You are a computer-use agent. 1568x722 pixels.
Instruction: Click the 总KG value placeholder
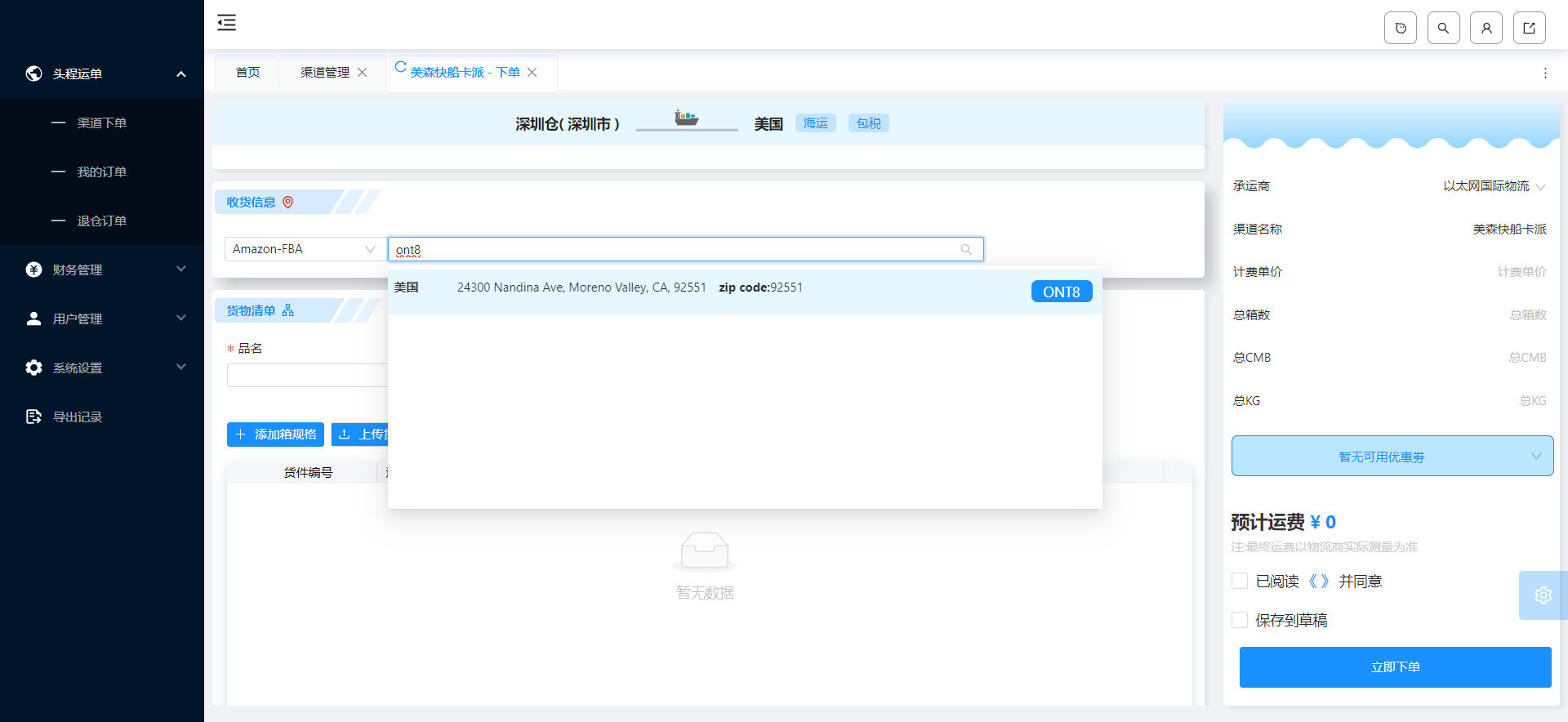(x=1533, y=401)
